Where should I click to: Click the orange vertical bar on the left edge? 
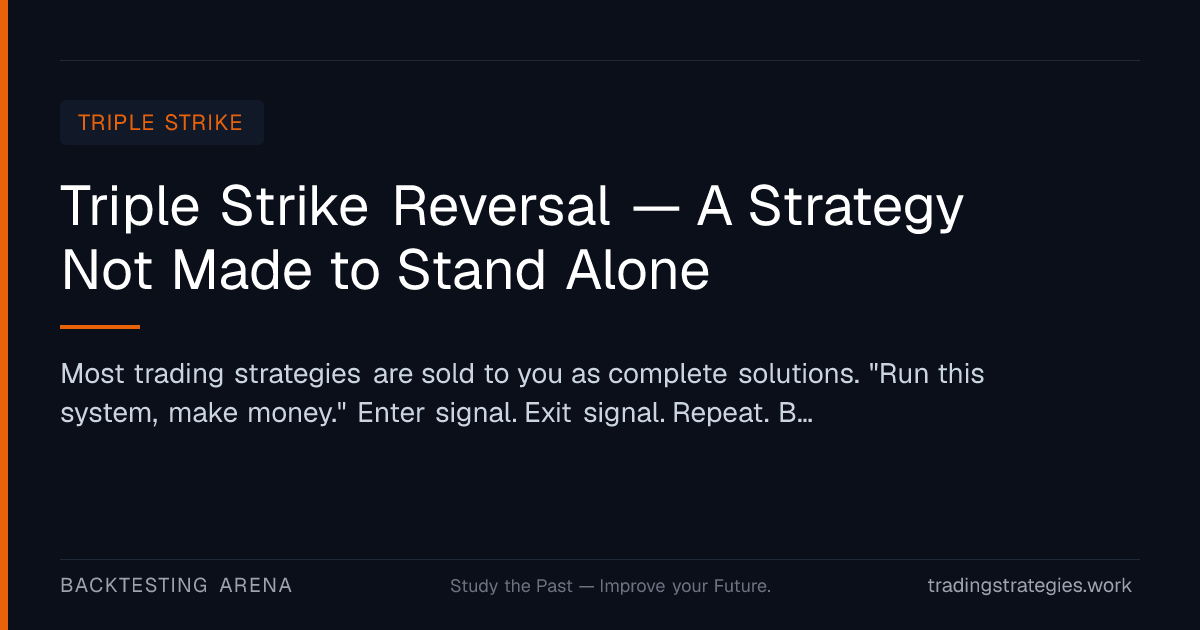[x=4, y=315]
